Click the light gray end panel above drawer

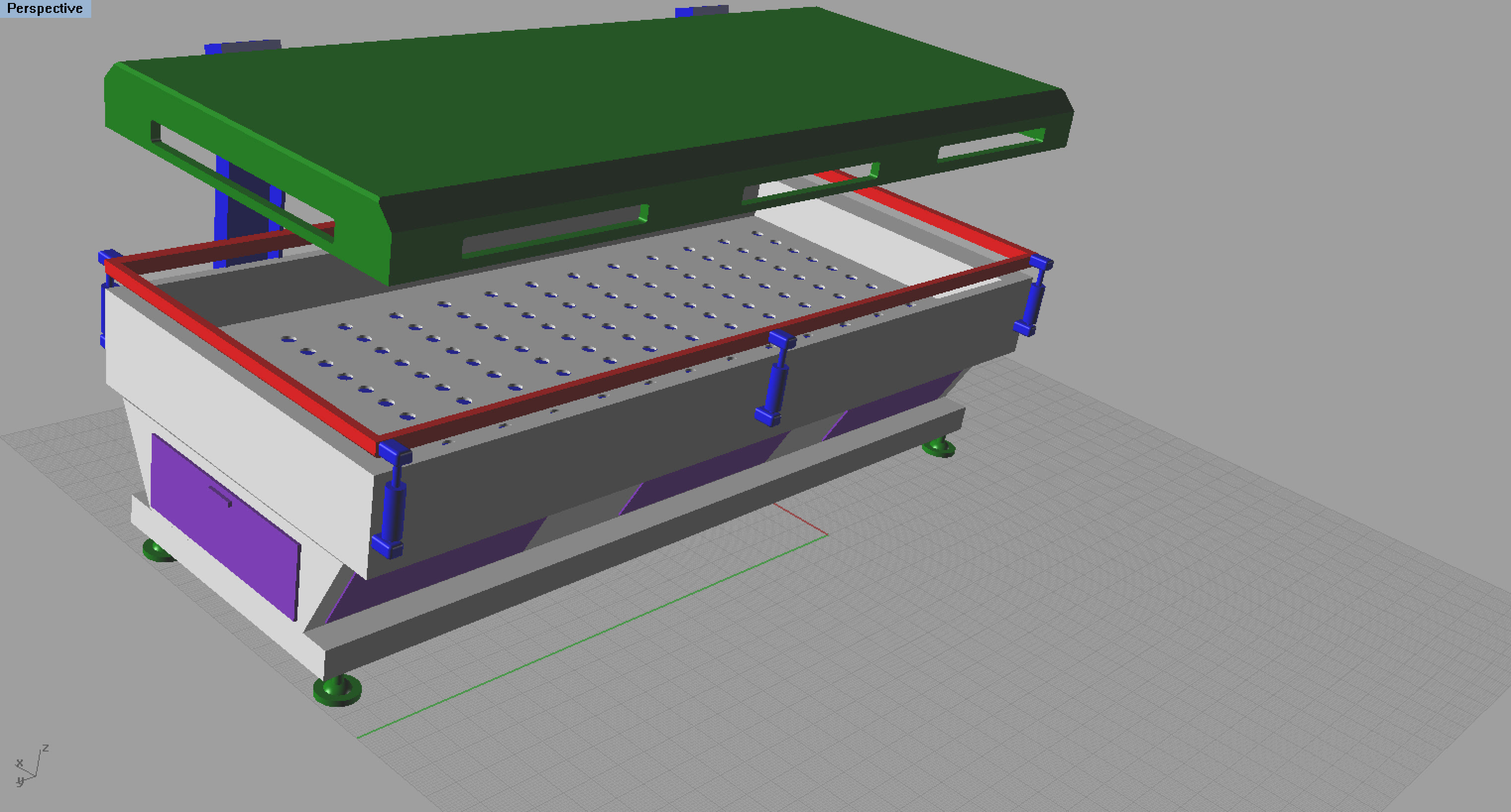pyautogui.click(x=234, y=410)
